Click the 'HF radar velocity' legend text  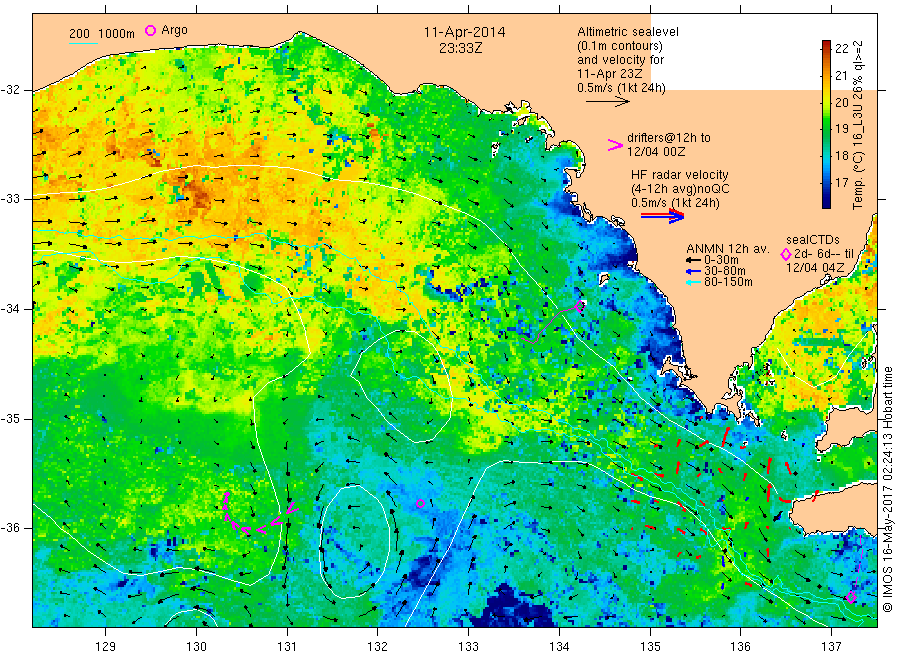680,174
